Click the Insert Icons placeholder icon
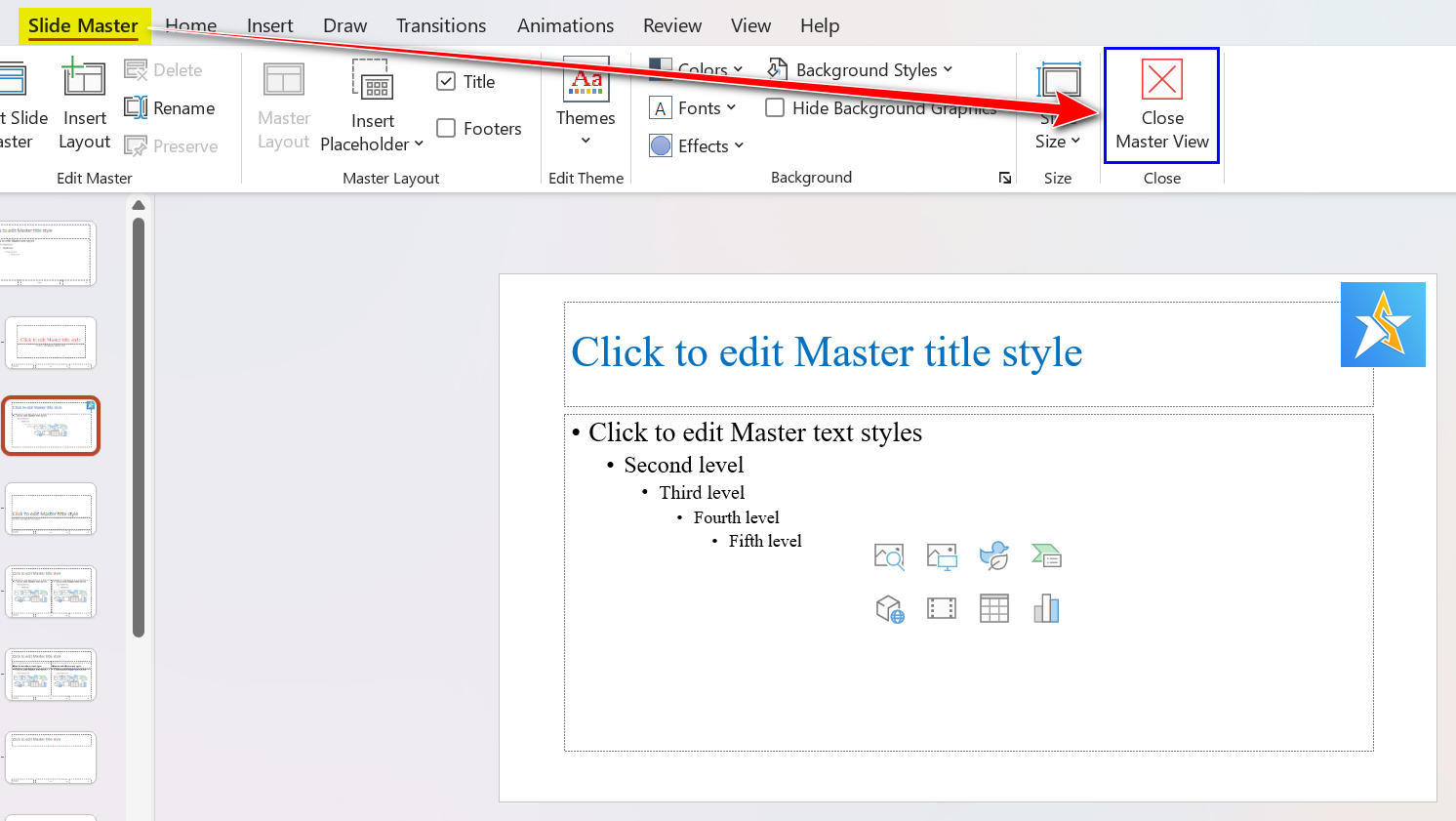The image size is (1456, 821). (993, 556)
